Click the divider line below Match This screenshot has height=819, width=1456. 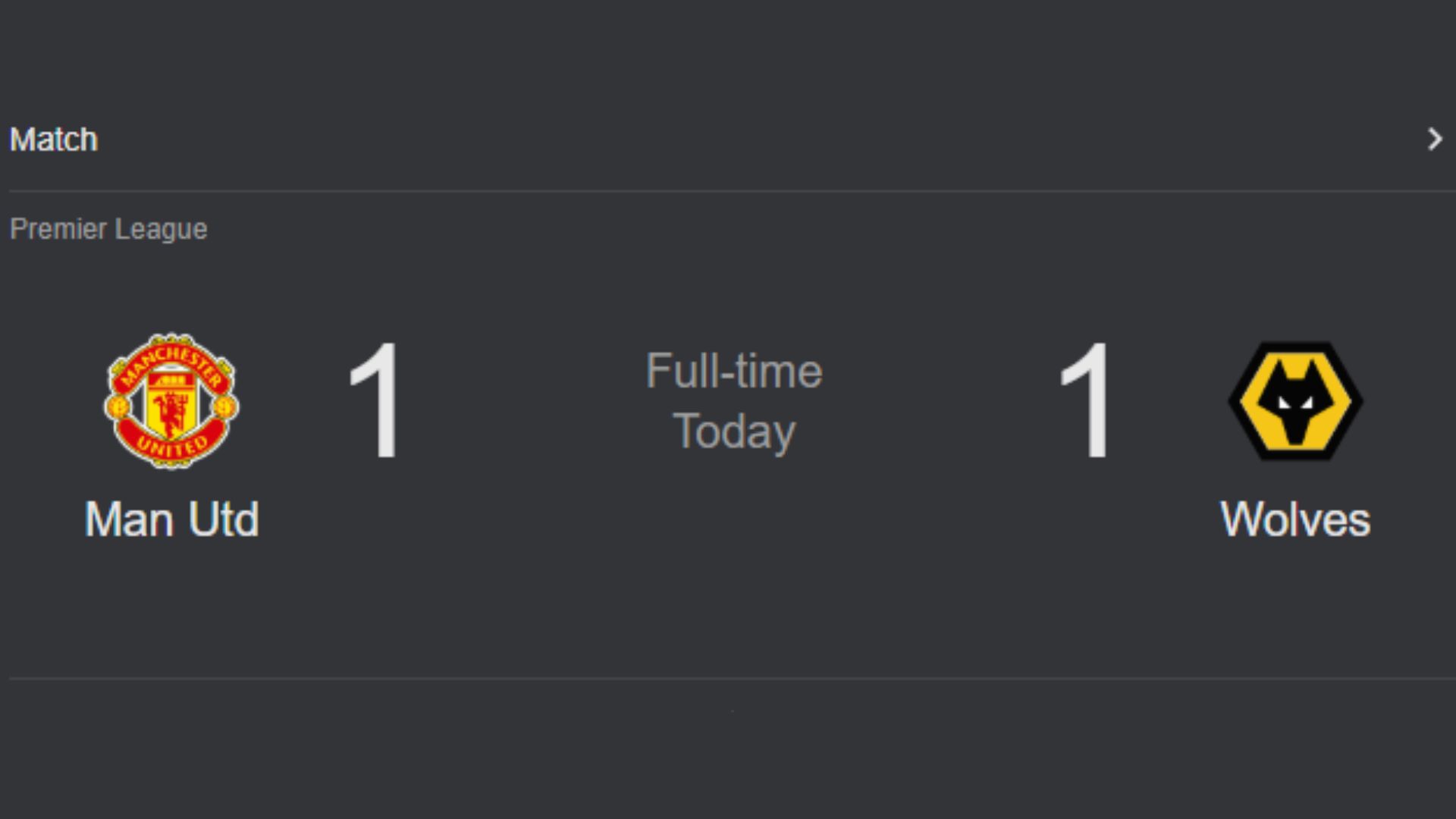728,191
